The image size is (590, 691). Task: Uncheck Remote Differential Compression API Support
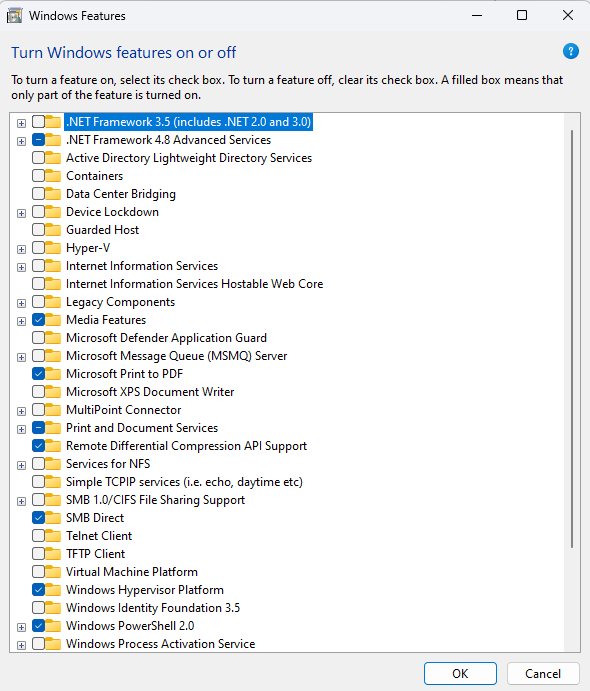click(x=38, y=446)
